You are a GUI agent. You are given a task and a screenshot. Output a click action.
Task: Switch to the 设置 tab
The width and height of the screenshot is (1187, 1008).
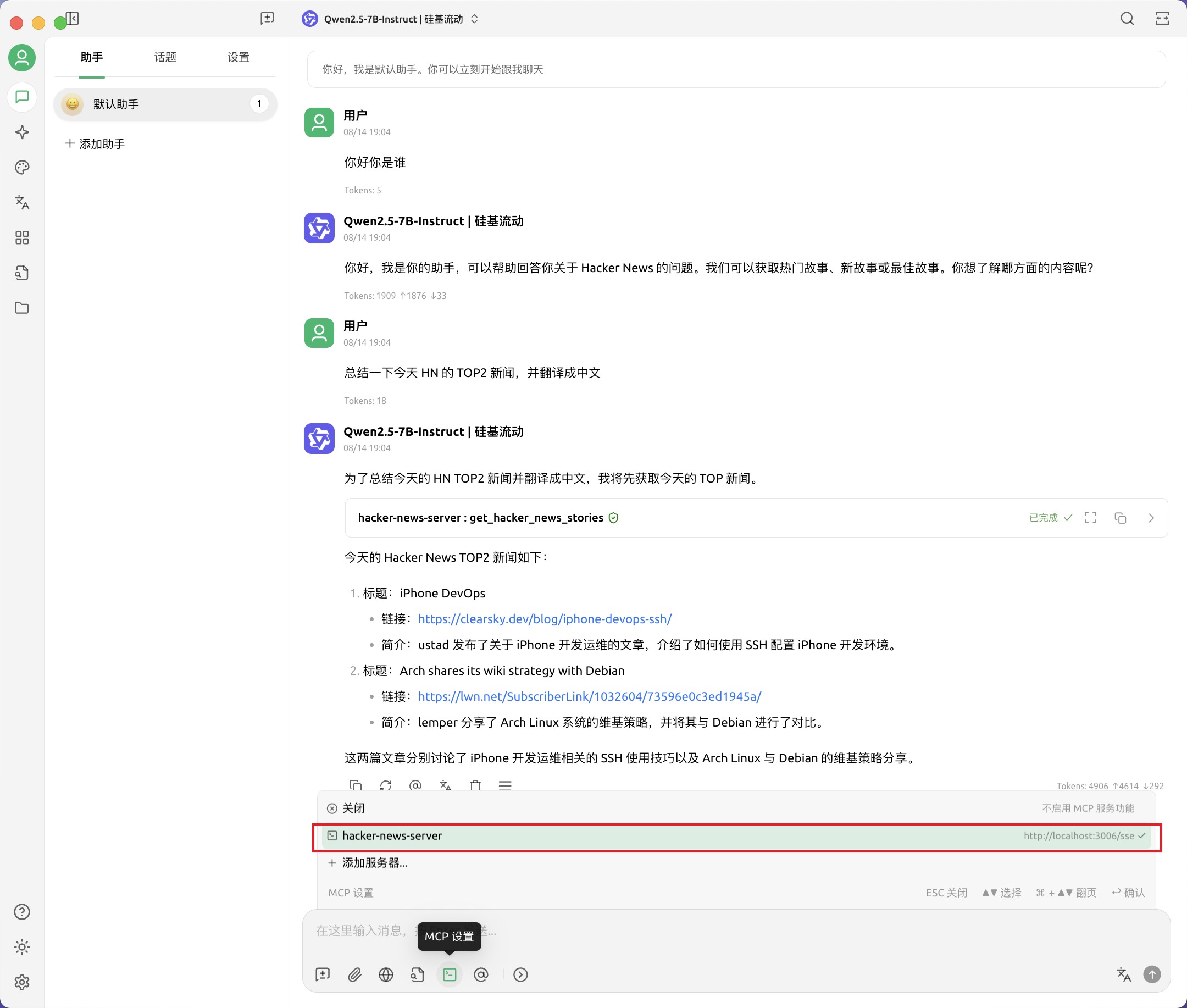(238, 57)
